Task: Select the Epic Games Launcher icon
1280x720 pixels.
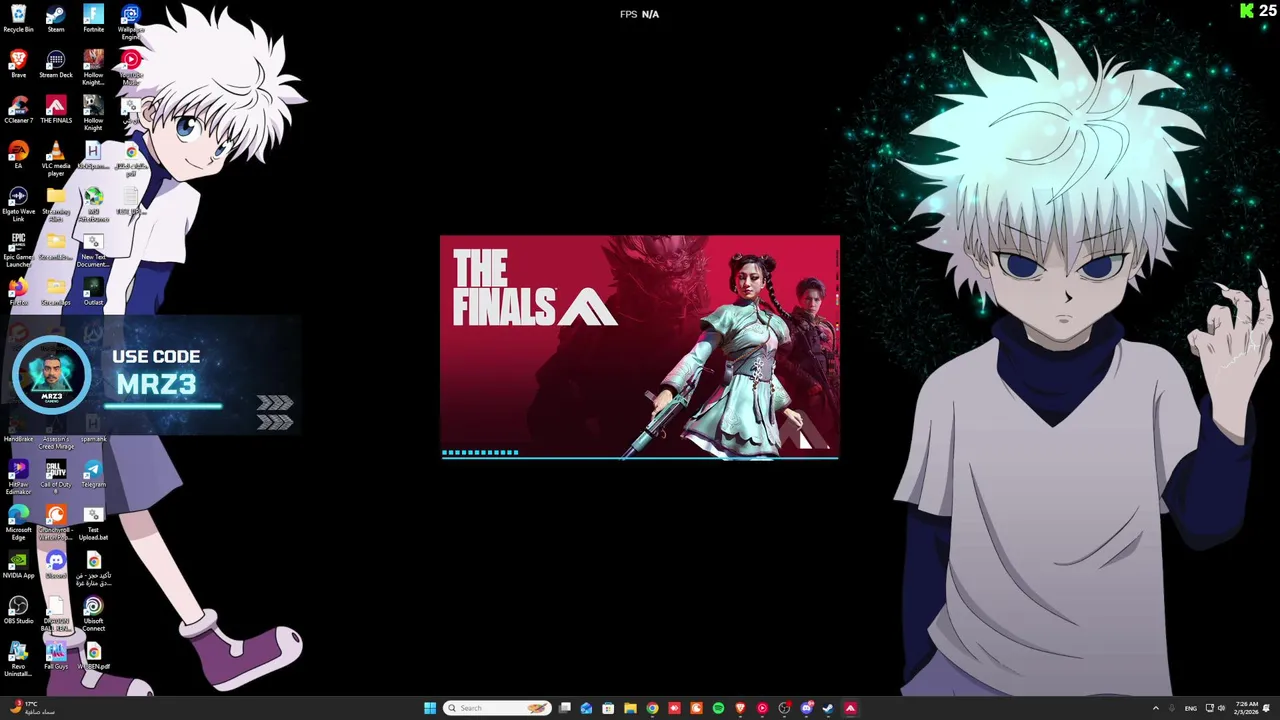Action: click(x=18, y=250)
